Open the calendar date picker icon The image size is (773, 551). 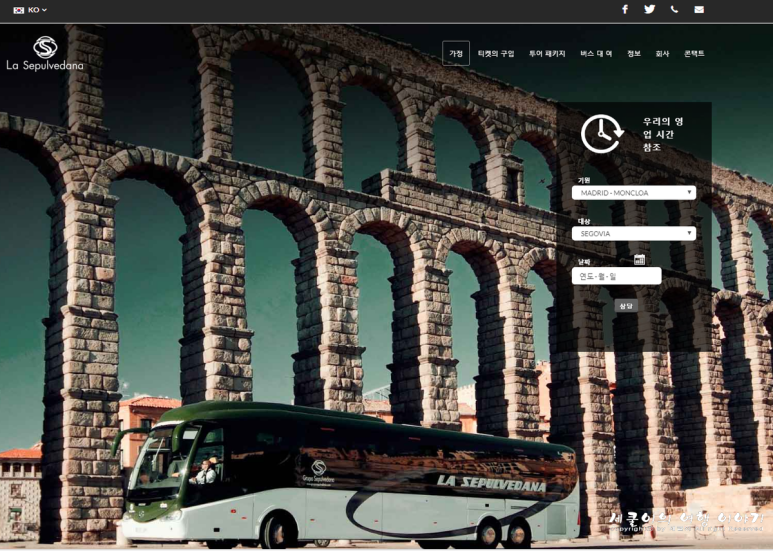pos(639,259)
